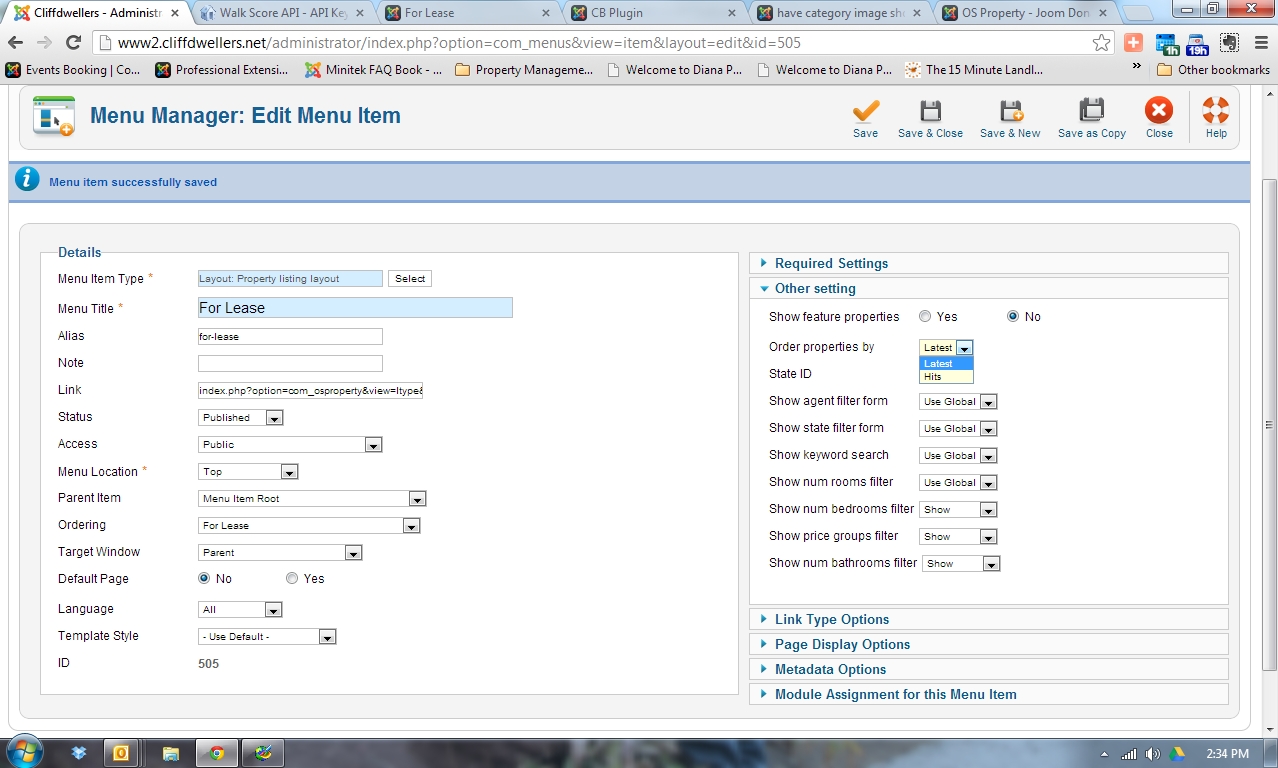Bookmark page with the star icon

1101,43
